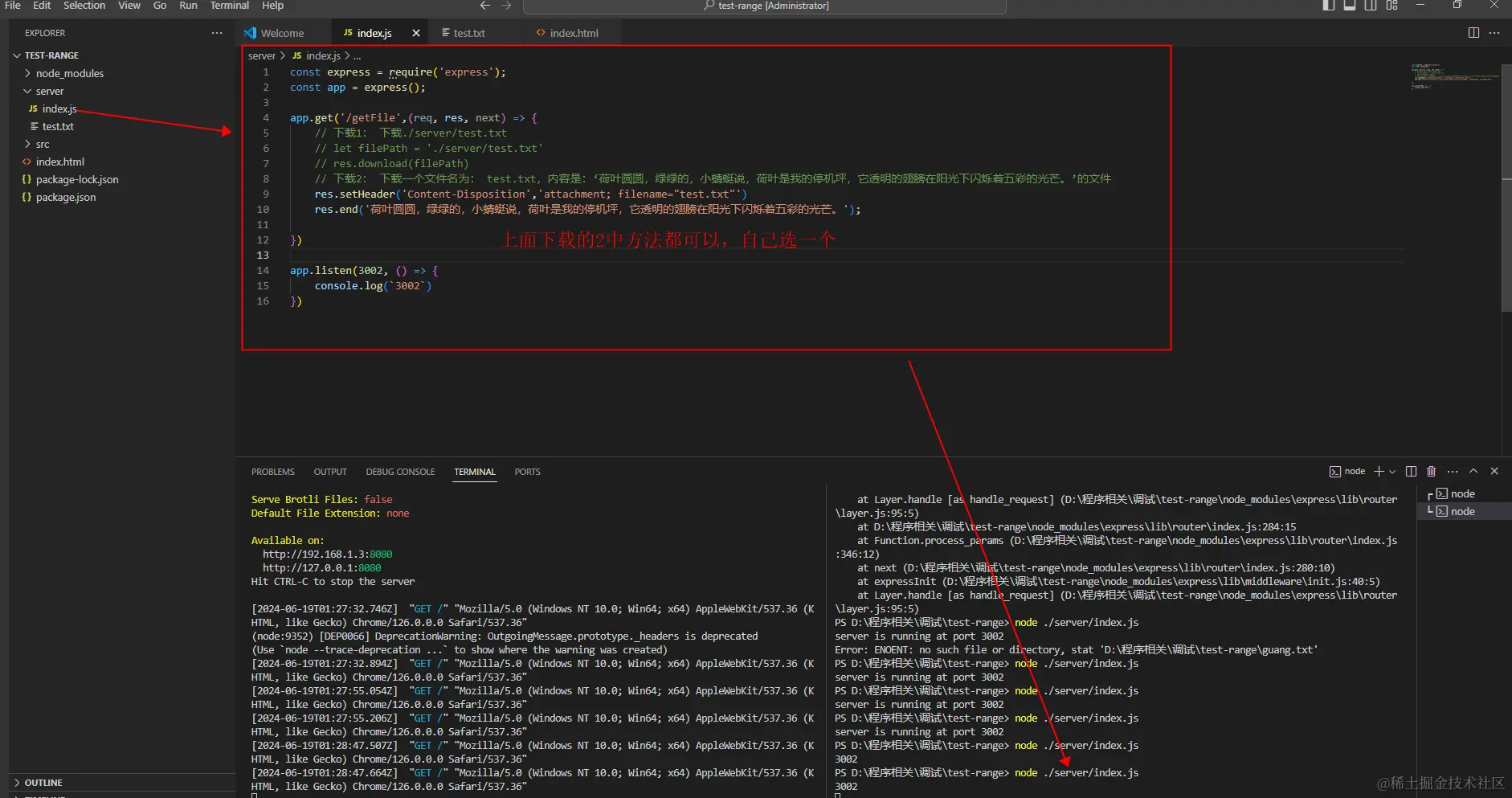Select the first node terminal in the list
This screenshot has width=1512, height=798.
(1464, 493)
